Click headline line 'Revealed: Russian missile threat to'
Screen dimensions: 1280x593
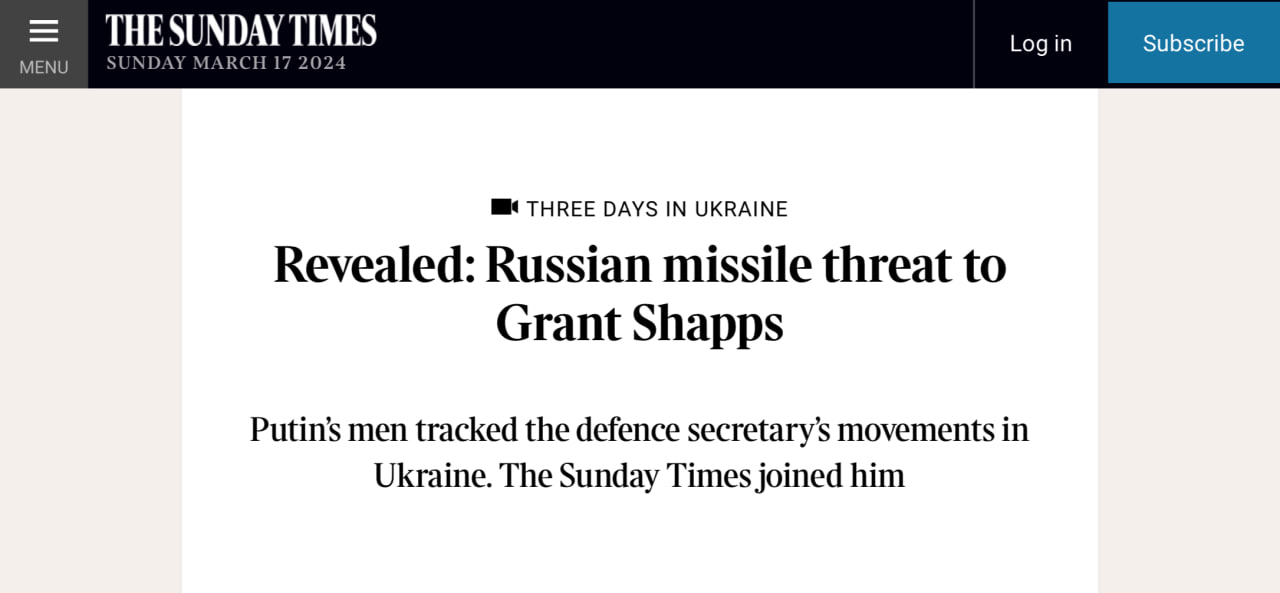640,265
